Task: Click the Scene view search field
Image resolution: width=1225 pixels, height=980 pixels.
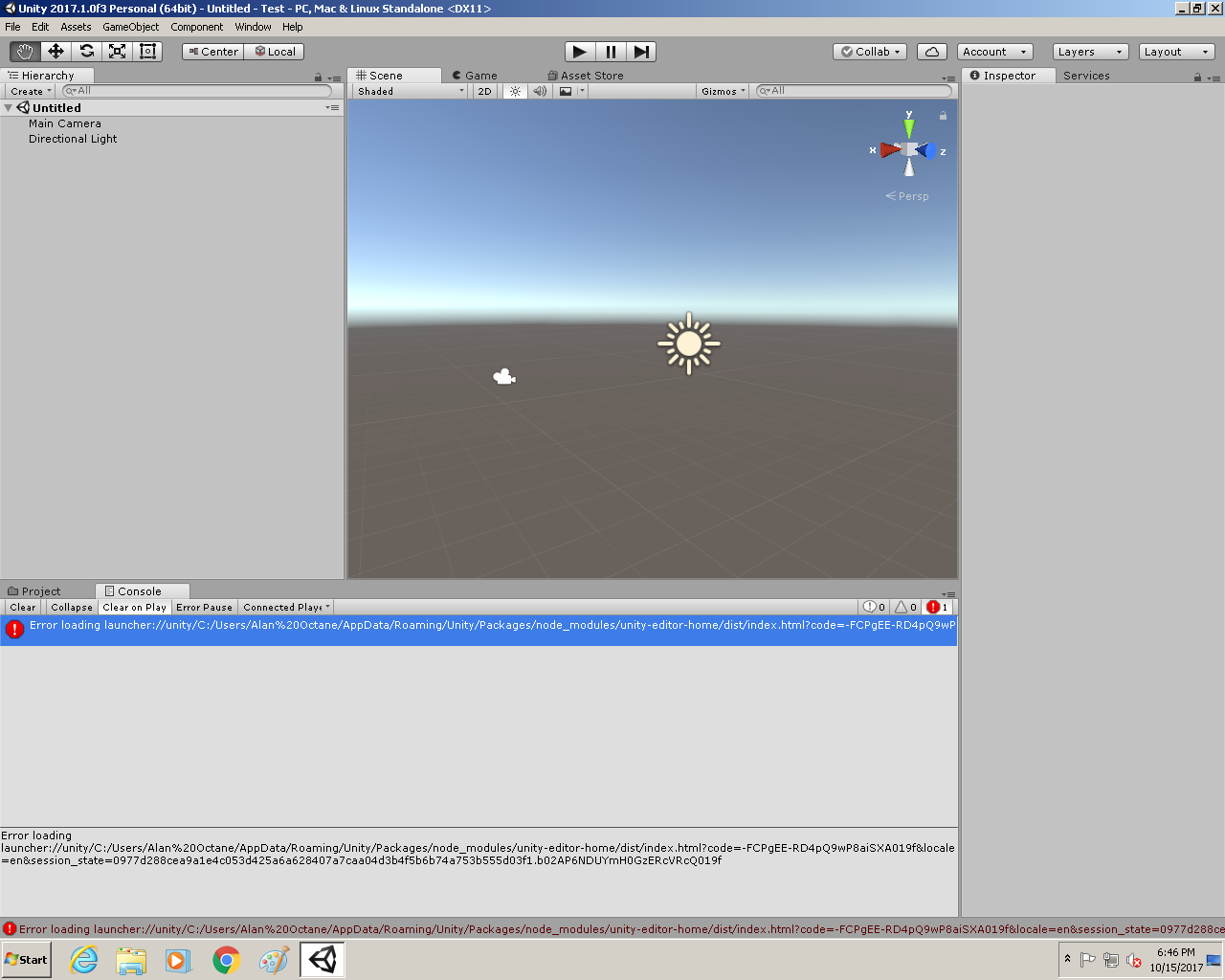Action: pos(855,91)
